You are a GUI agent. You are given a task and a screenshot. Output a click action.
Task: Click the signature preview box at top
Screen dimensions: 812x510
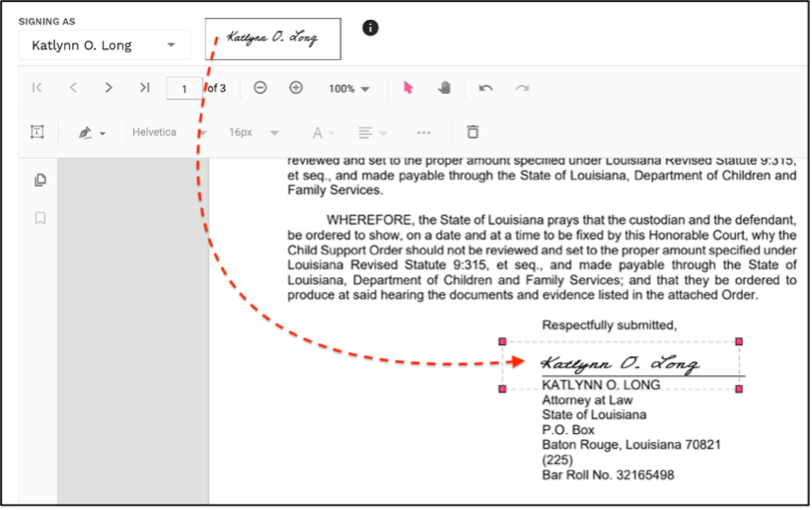point(273,39)
